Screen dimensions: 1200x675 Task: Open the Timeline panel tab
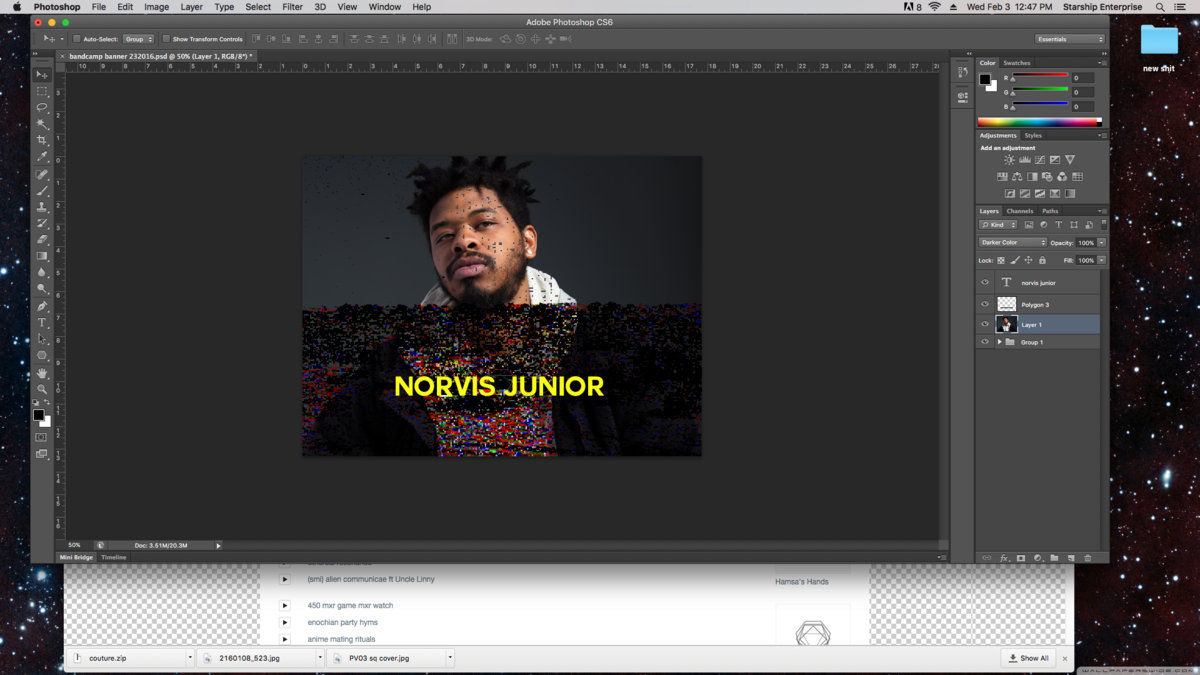tap(113, 557)
